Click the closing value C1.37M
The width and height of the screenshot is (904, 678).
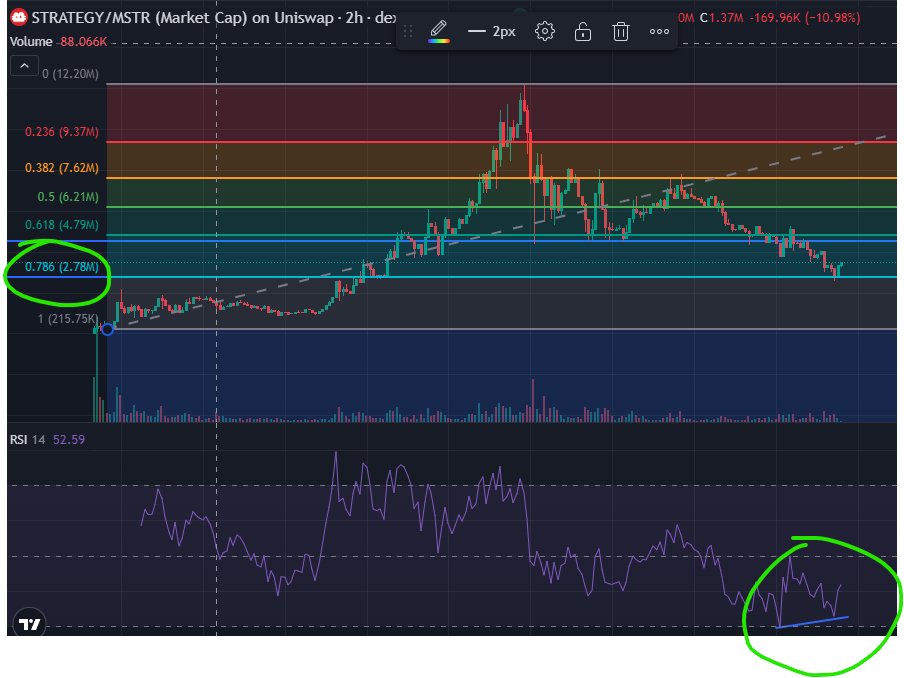[721, 18]
